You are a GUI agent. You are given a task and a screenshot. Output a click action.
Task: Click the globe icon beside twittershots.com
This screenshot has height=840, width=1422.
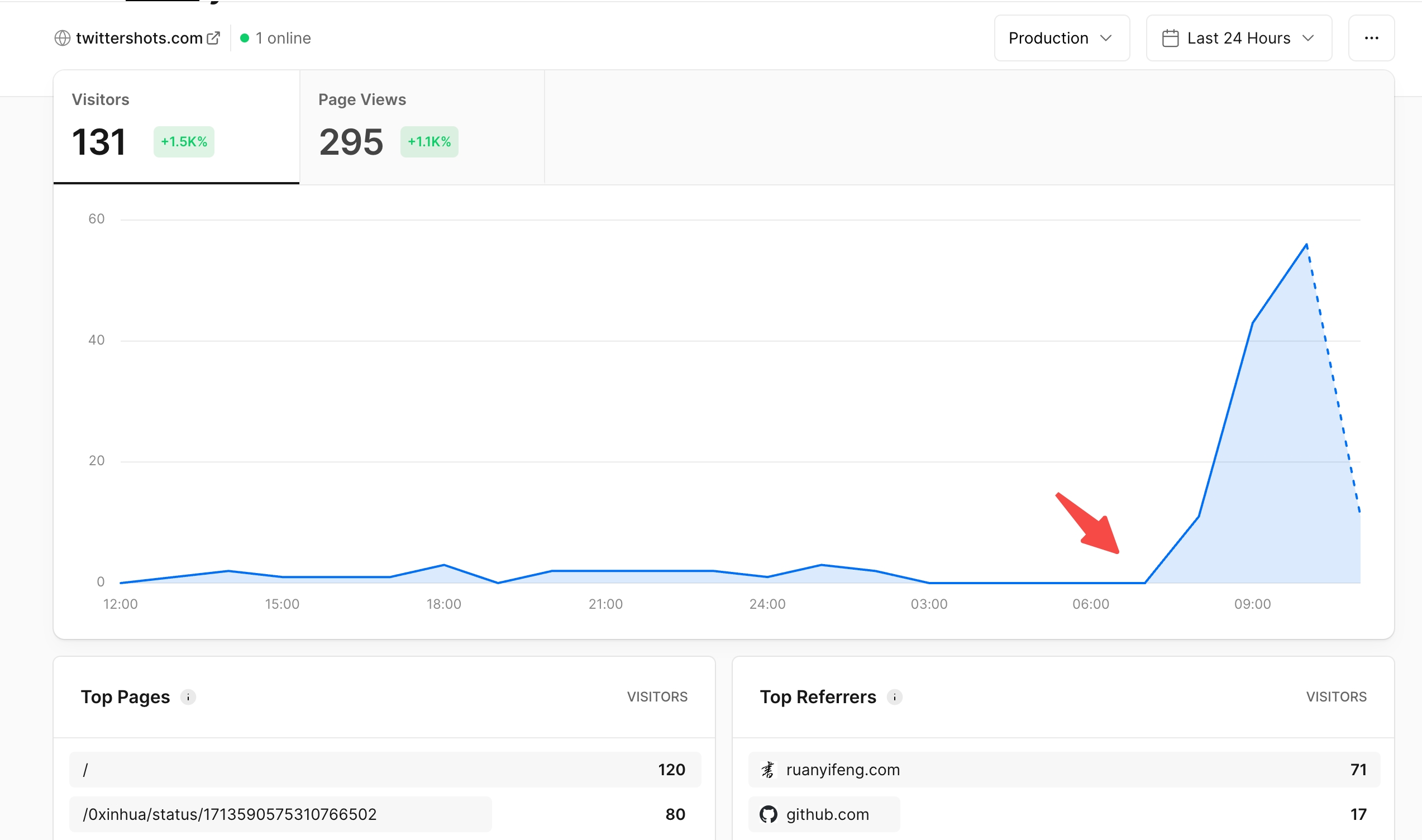(62, 38)
